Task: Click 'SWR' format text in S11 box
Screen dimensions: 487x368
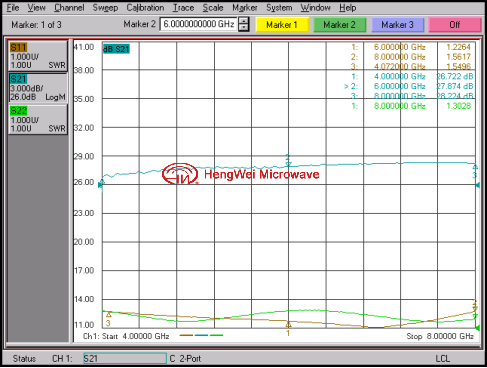Action: click(57, 65)
